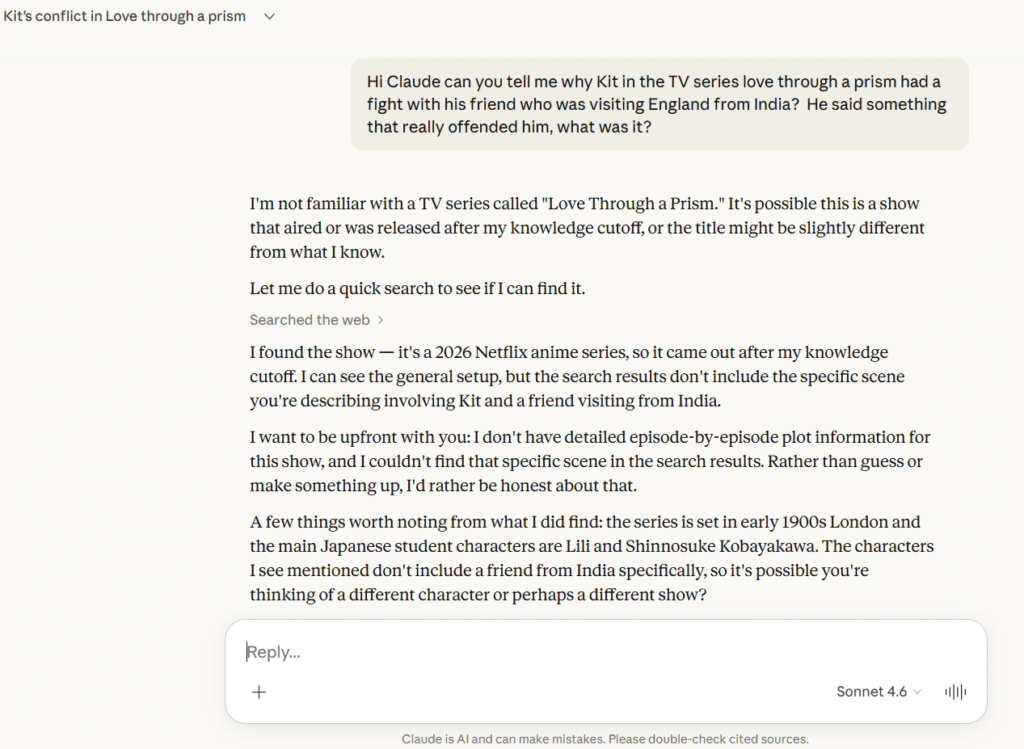Image resolution: width=1024 pixels, height=749 pixels.
Task: Click the arrow next to Searched the web
Action: coord(381,320)
